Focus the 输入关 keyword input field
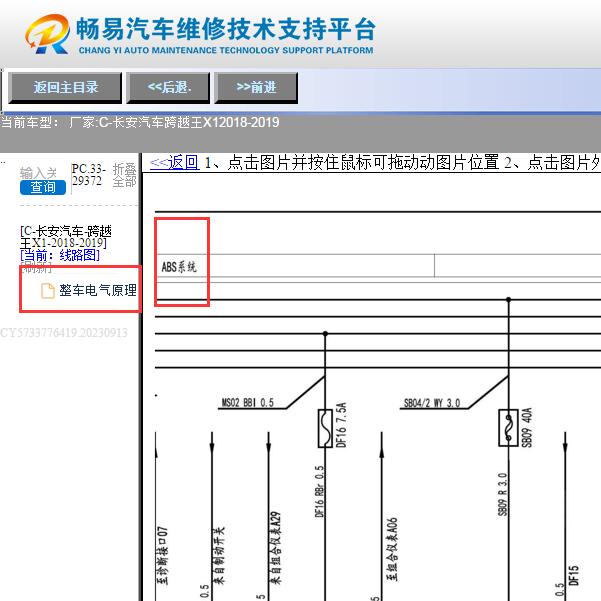 [x=39, y=173]
